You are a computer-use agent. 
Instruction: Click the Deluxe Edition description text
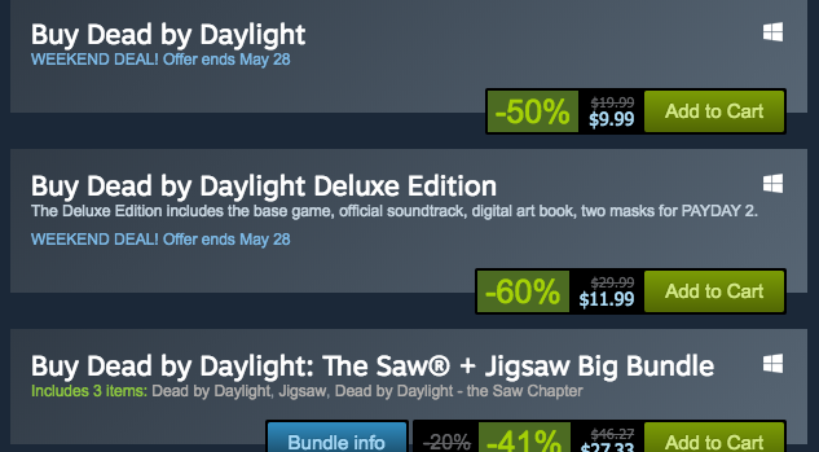click(394, 210)
